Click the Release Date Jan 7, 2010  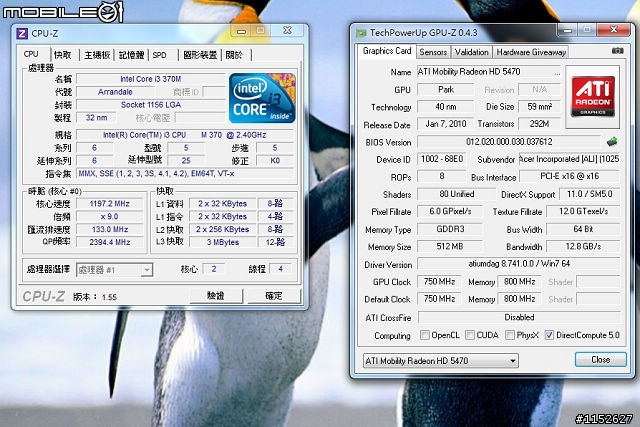[446, 124]
